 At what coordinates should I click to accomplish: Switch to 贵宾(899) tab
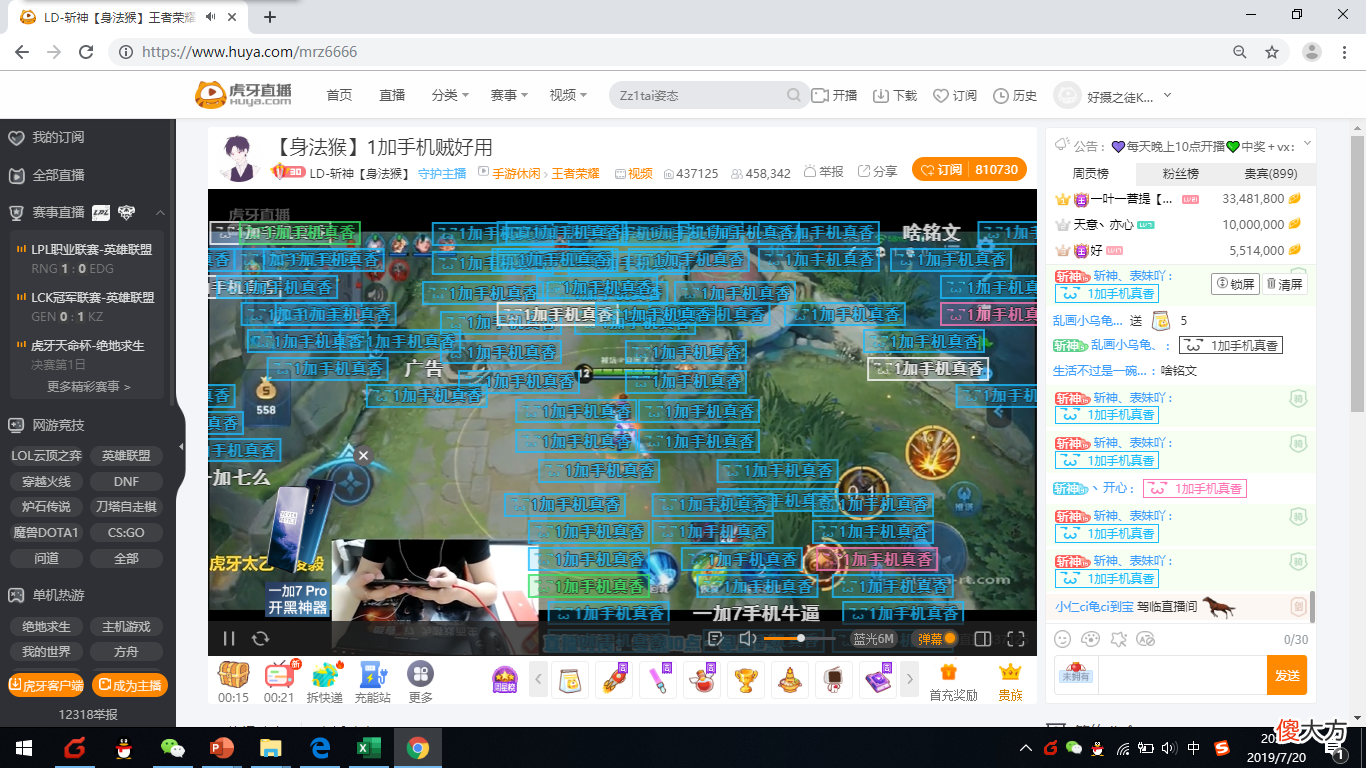click(1270, 173)
